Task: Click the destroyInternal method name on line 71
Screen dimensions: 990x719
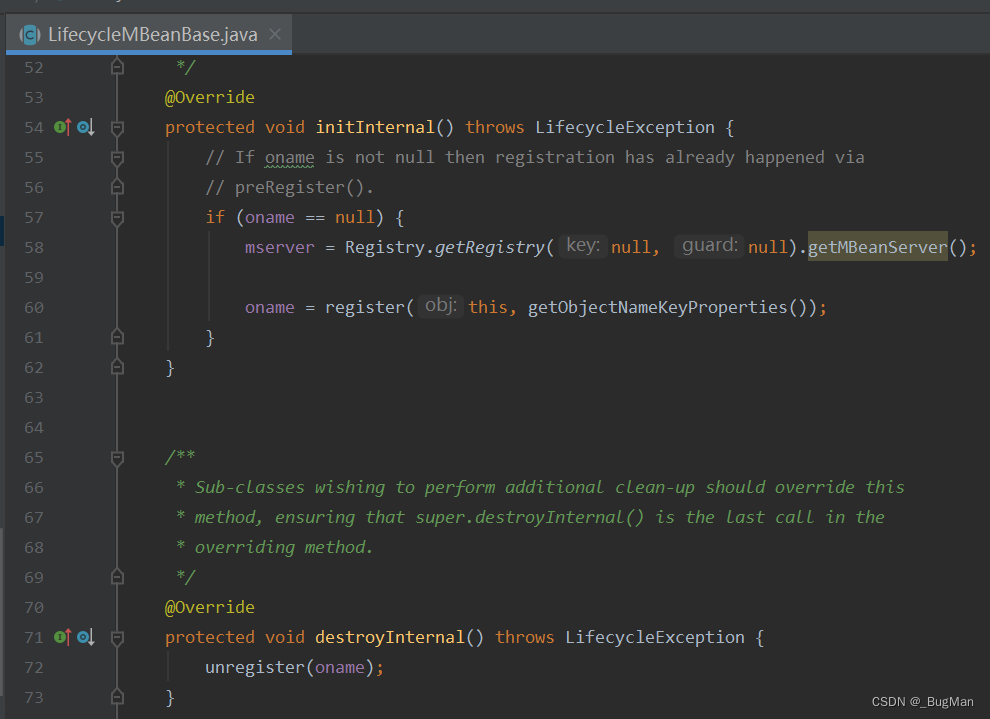Action: [390, 637]
